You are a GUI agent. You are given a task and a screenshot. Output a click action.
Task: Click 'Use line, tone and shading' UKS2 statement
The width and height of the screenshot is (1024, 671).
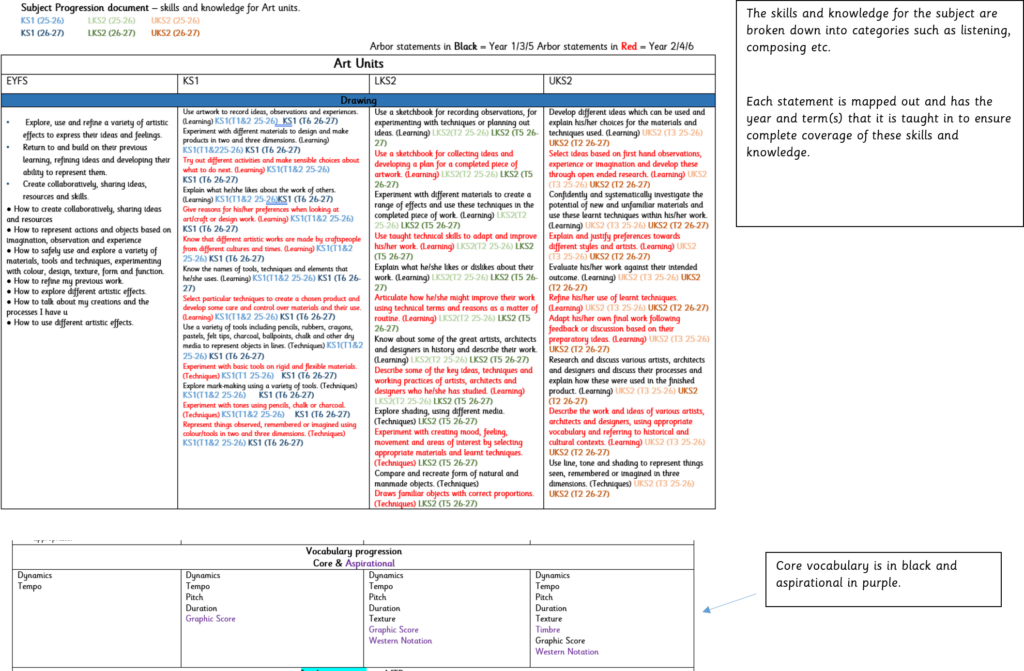pos(626,478)
